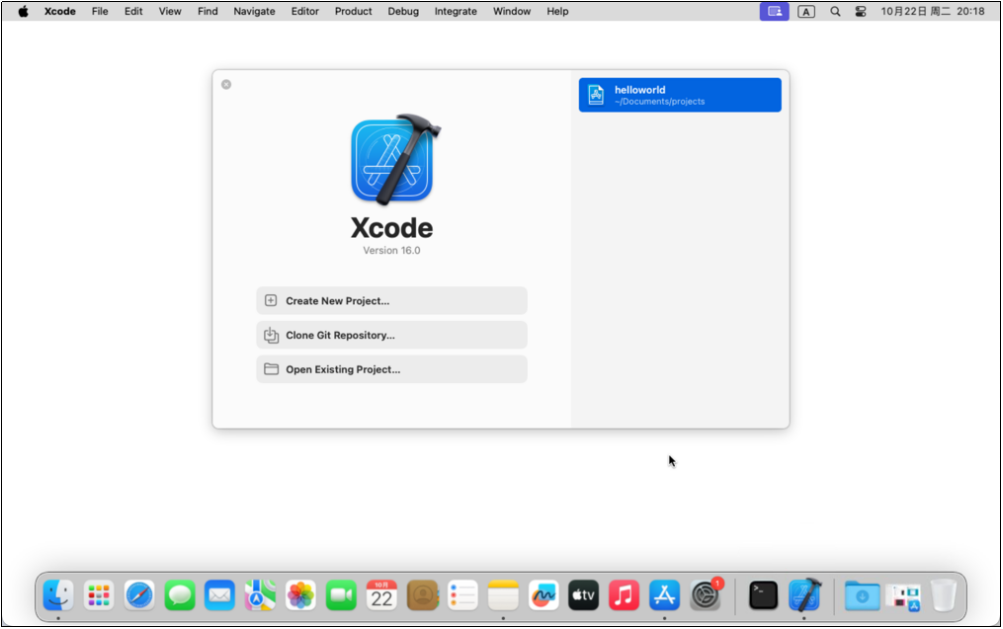Open the Window menu
This screenshot has height=629, width=1003.
(x=512, y=12)
